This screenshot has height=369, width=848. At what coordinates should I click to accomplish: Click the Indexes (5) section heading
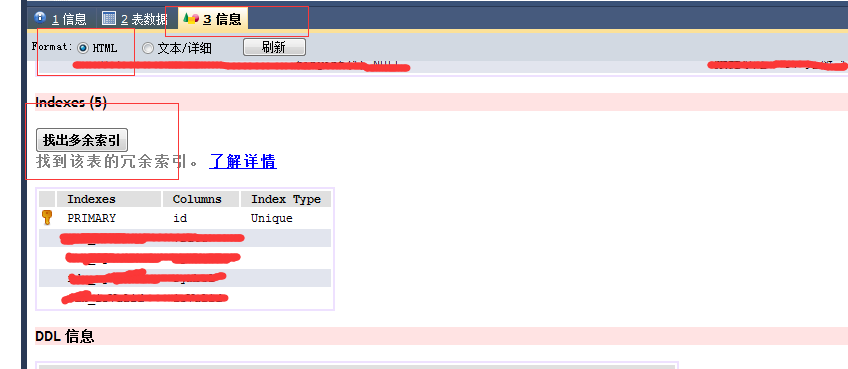71,102
